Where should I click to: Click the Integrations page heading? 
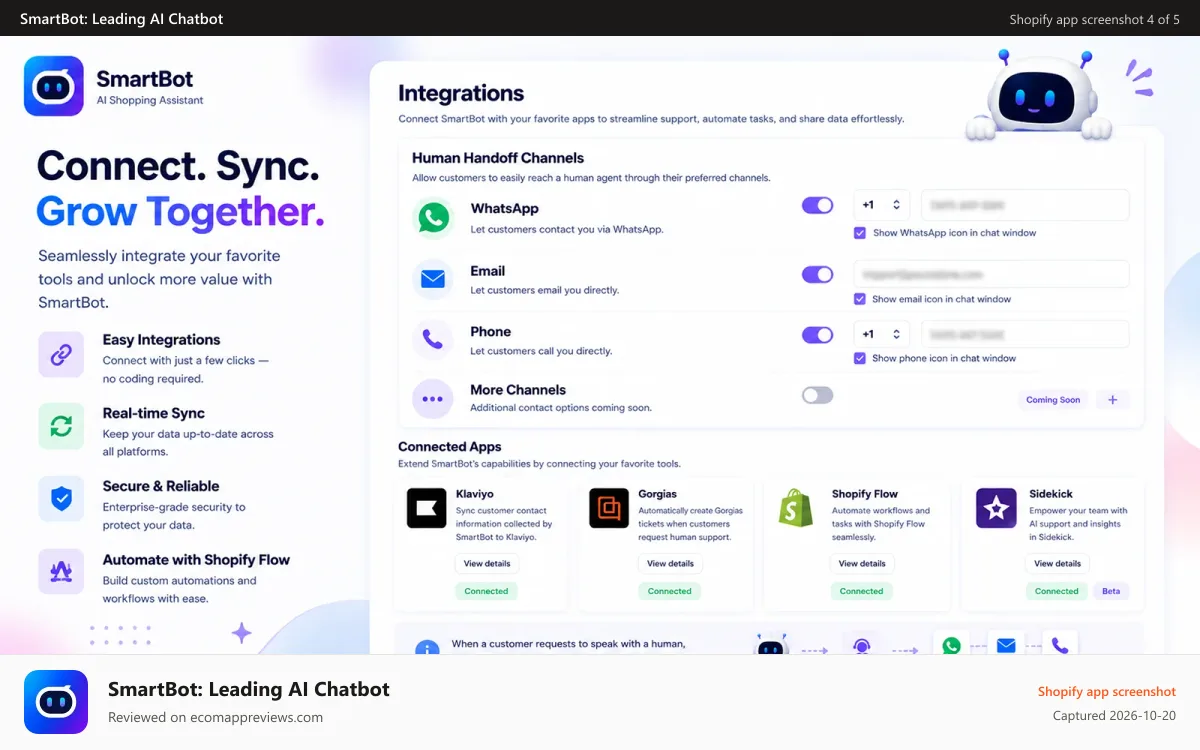pyautogui.click(x=461, y=94)
